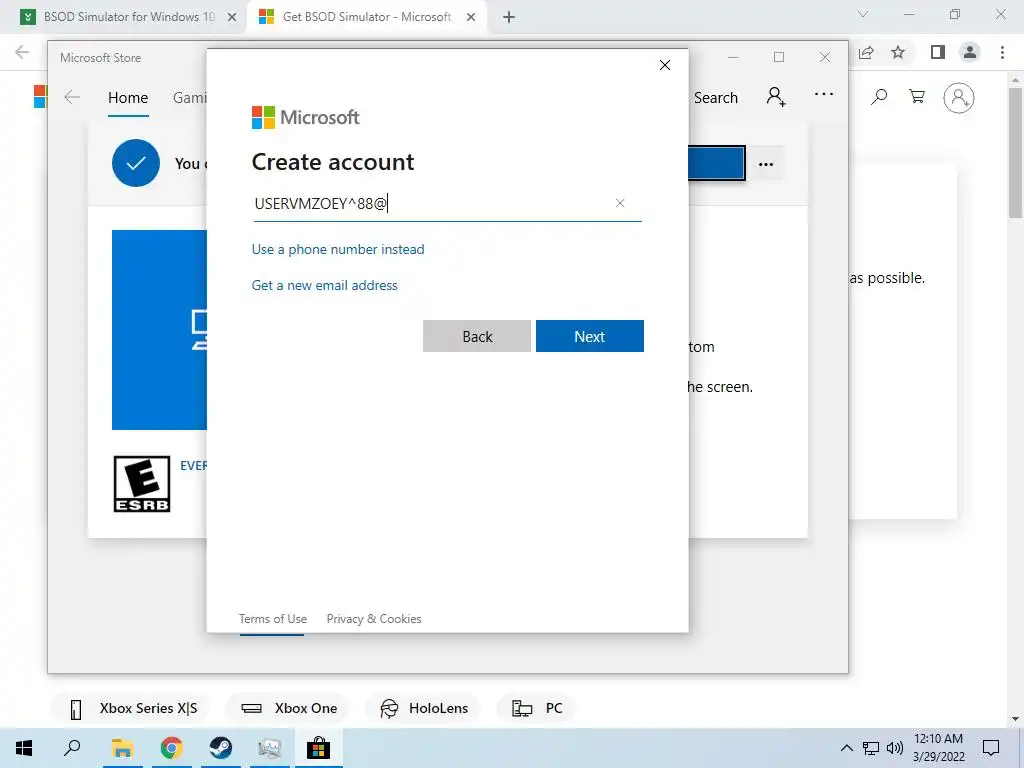Click Chrome back navigation arrow

[22, 52]
